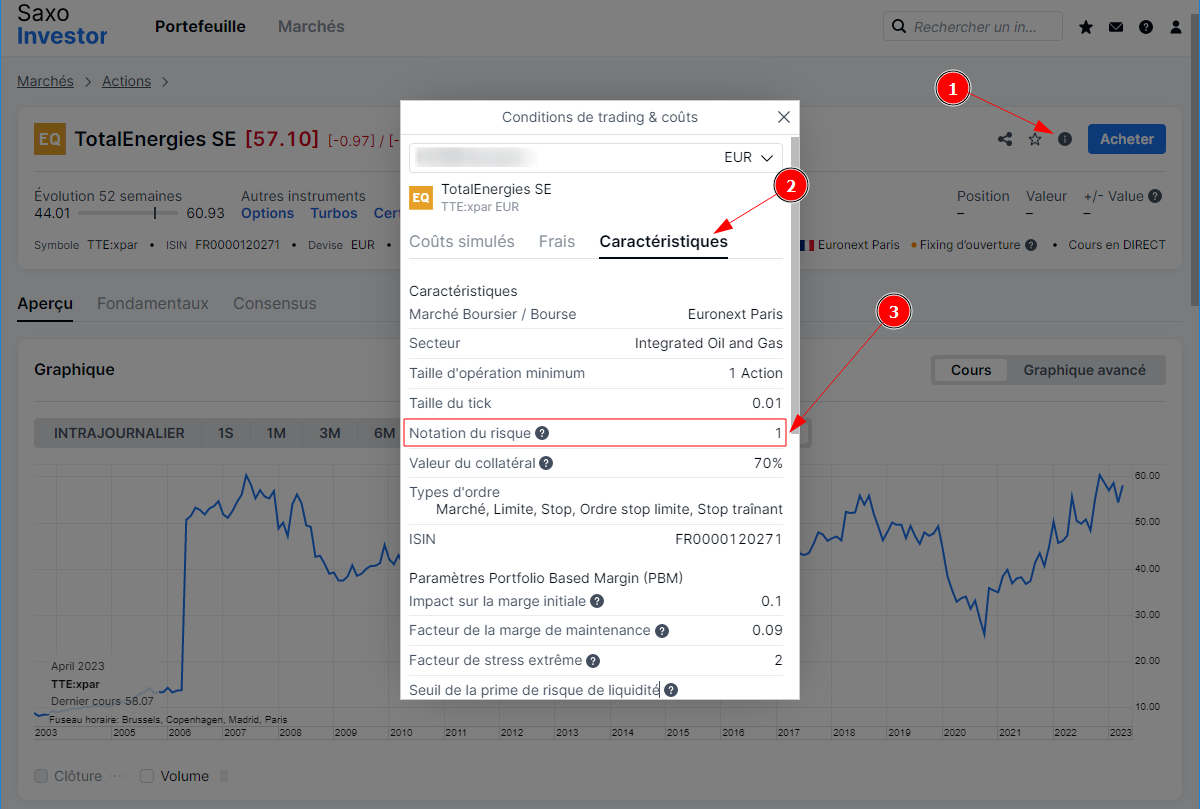Click help icon next to Notation du risque

[x=542, y=433]
